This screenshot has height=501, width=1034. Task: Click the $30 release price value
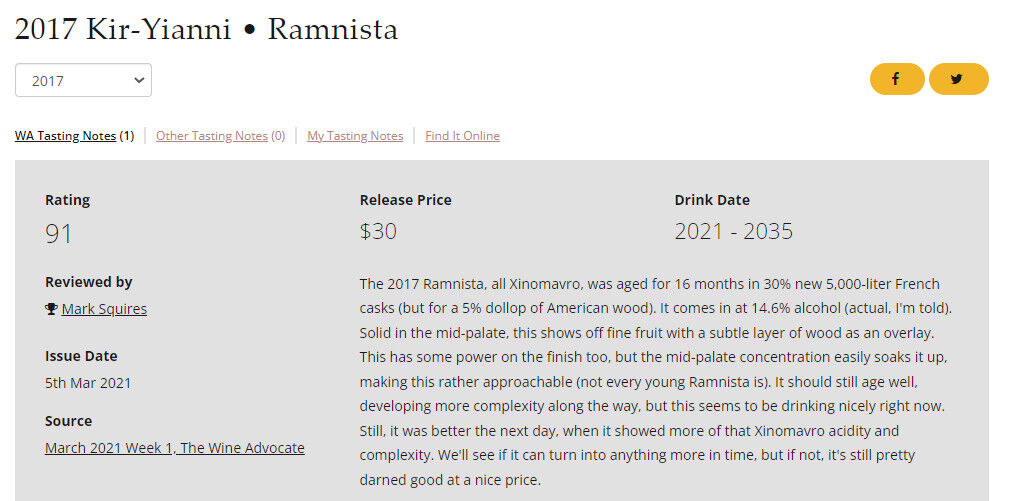coord(378,232)
